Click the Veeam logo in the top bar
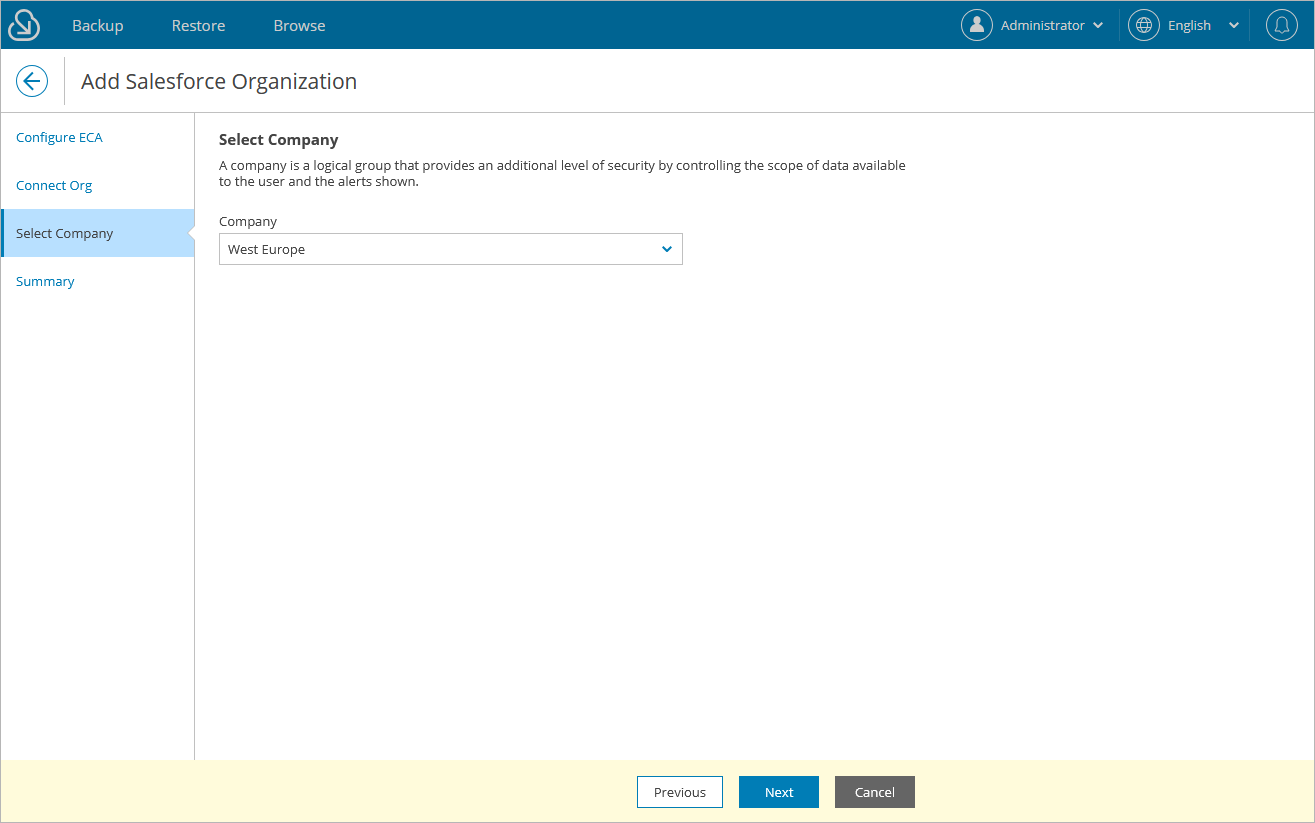The height and width of the screenshot is (823, 1315). pyautogui.click(x=22, y=24)
